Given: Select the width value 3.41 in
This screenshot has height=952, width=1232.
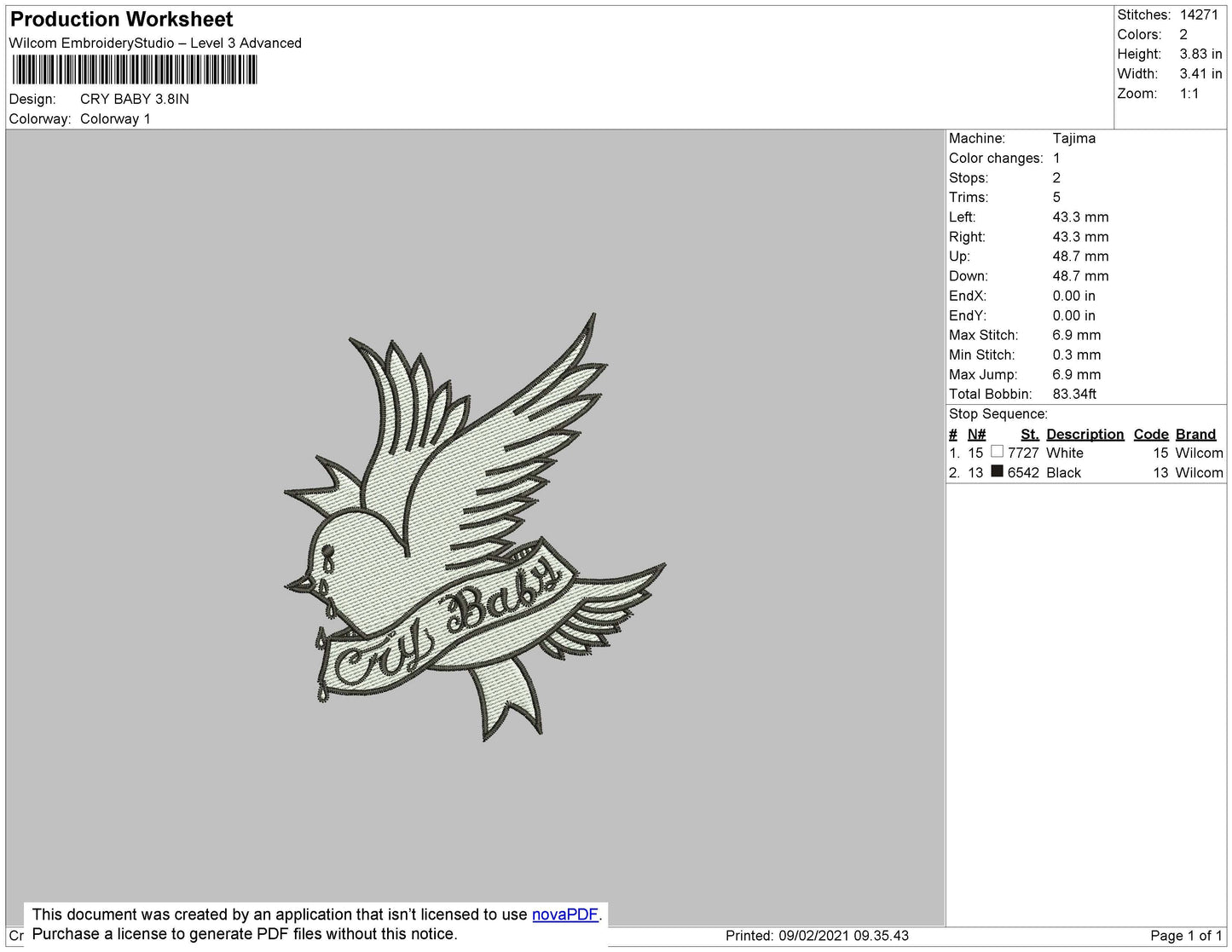Looking at the screenshot, I should point(1200,74).
